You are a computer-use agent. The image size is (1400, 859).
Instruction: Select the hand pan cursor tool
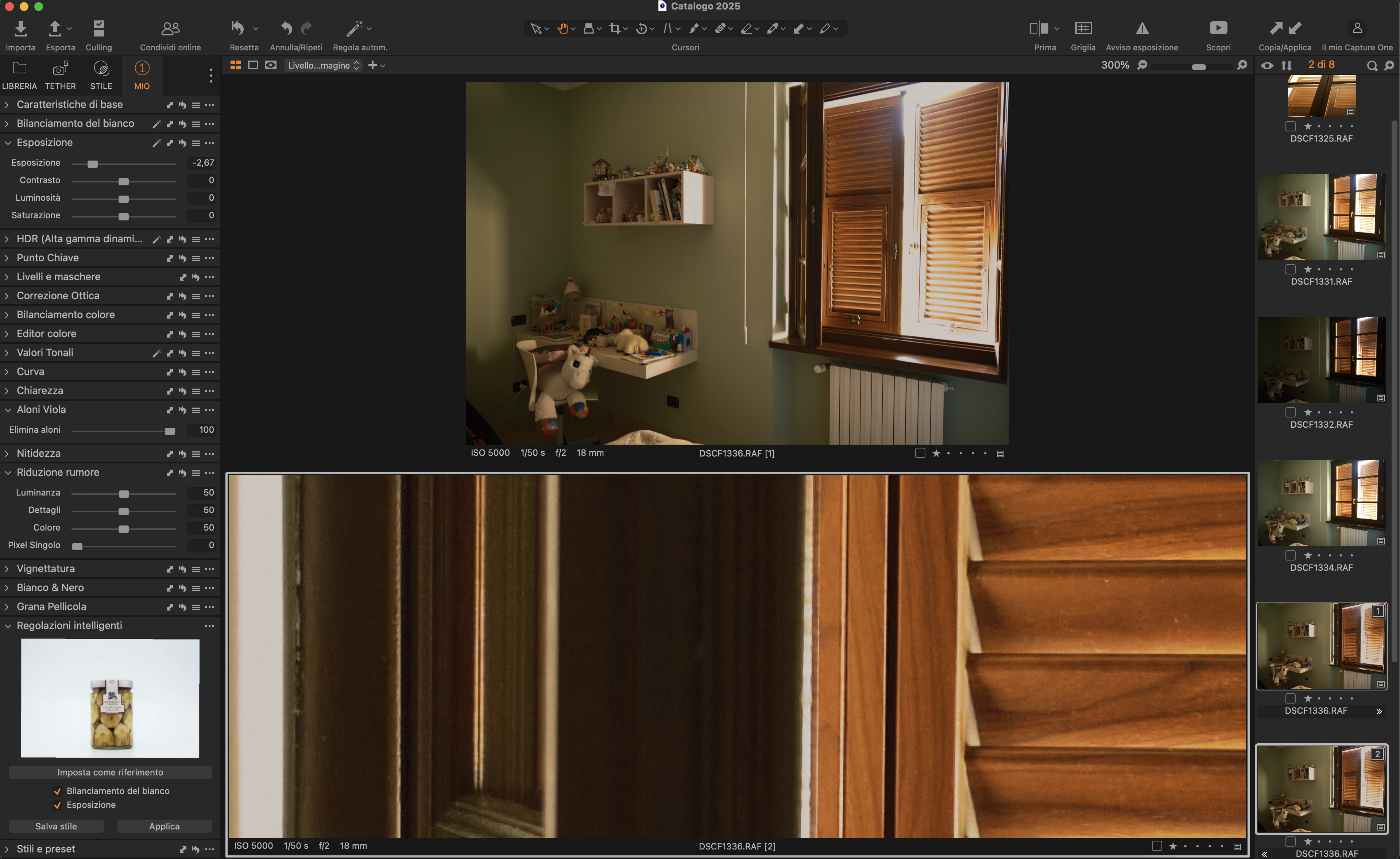pos(562,28)
